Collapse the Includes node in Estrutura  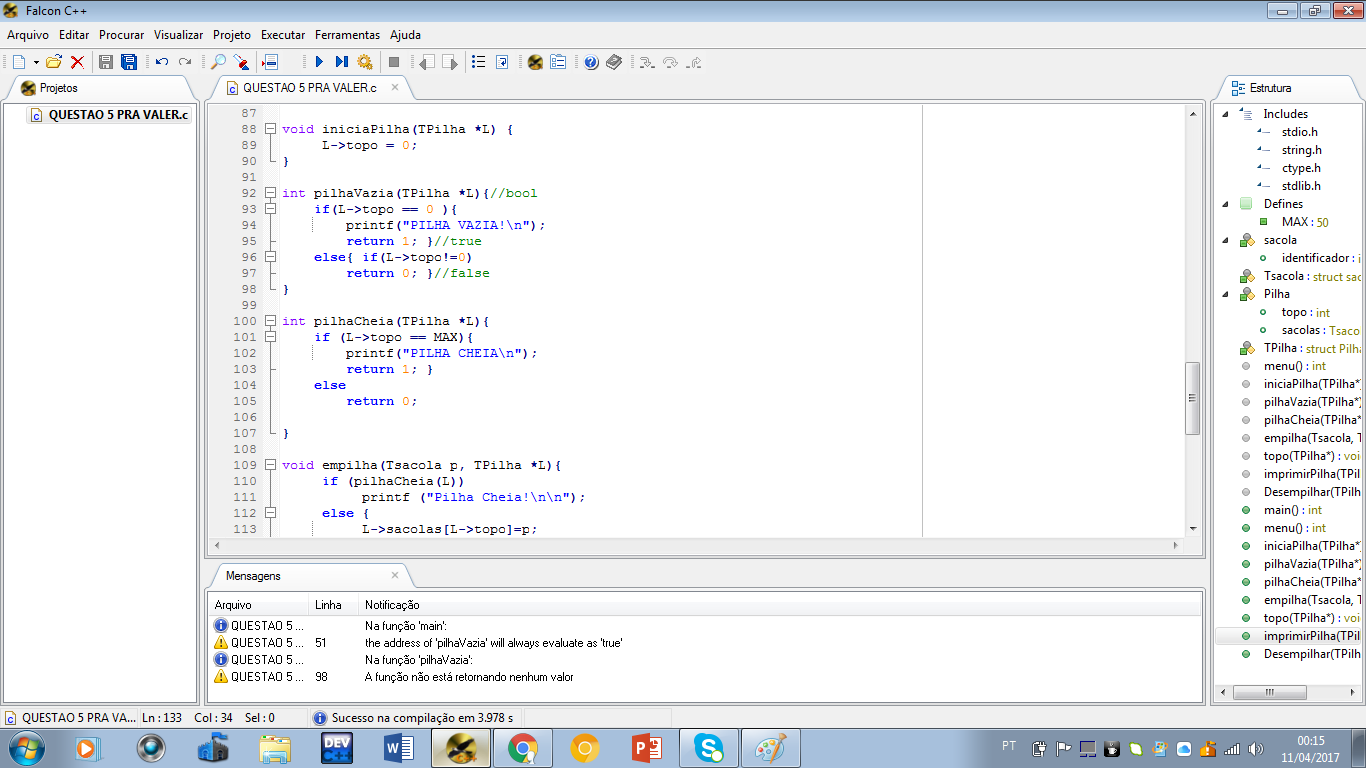click(x=1225, y=113)
